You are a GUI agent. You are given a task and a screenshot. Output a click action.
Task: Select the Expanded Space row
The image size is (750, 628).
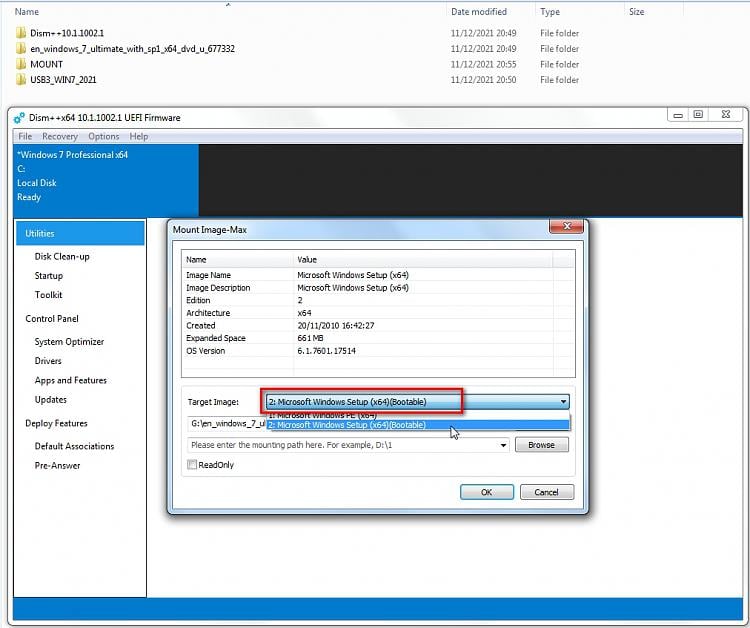click(x=378, y=338)
